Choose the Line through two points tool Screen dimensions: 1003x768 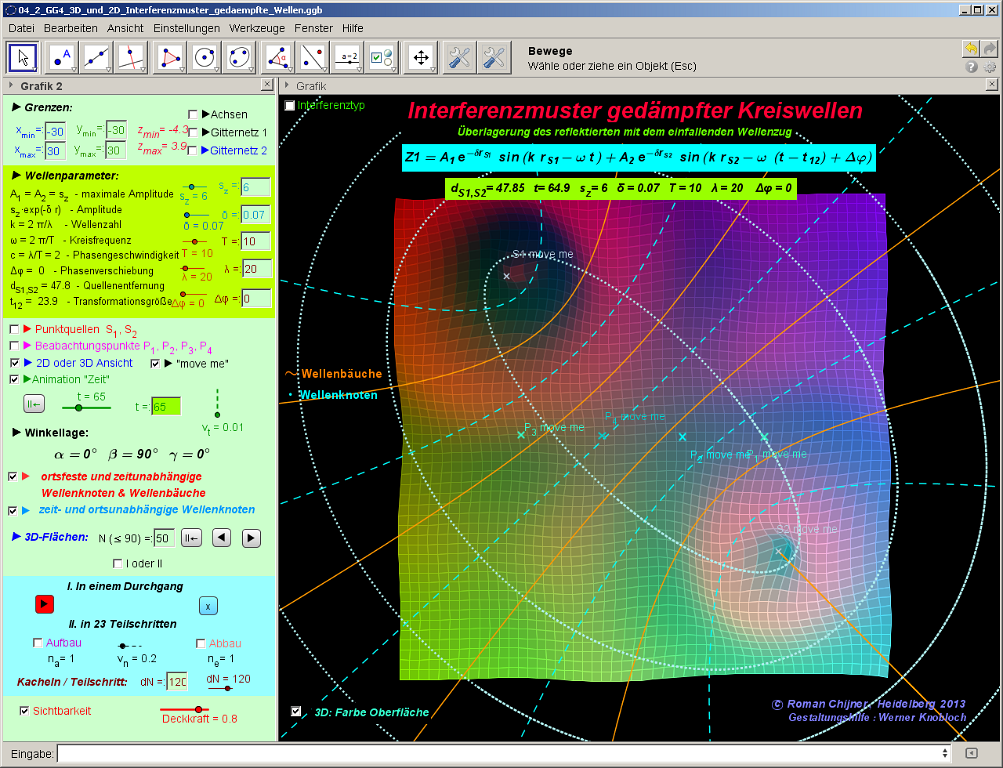pyautogui.click(x=97, y=58)
